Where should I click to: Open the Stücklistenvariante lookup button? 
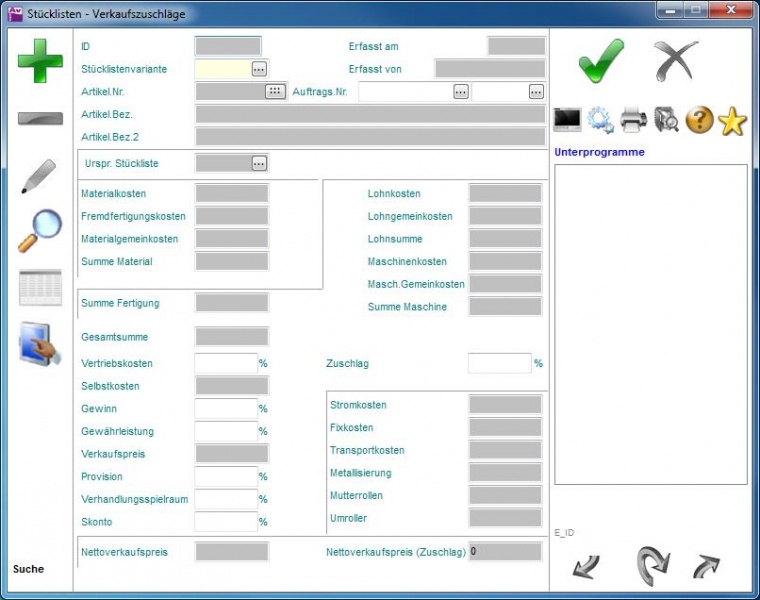(x=259, y=69)
